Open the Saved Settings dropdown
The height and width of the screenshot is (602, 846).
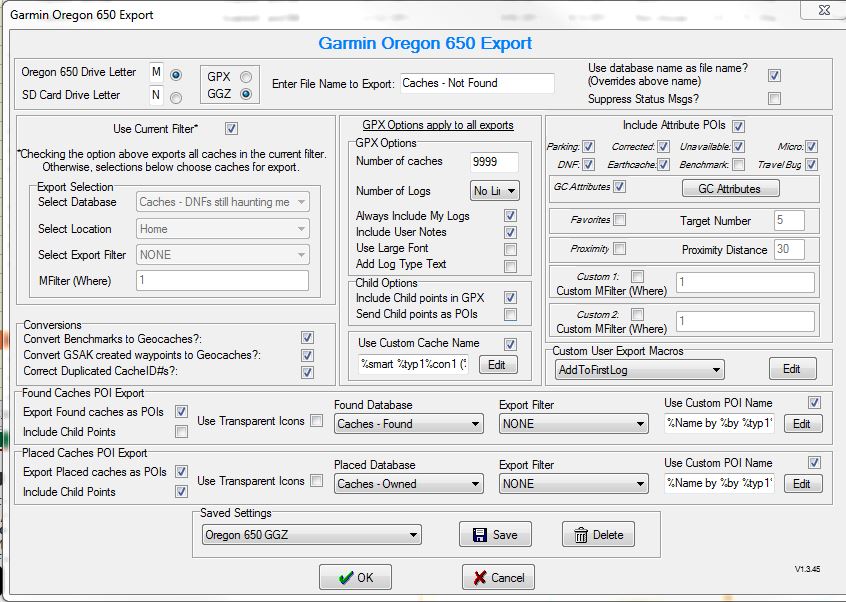coord(312,535)
